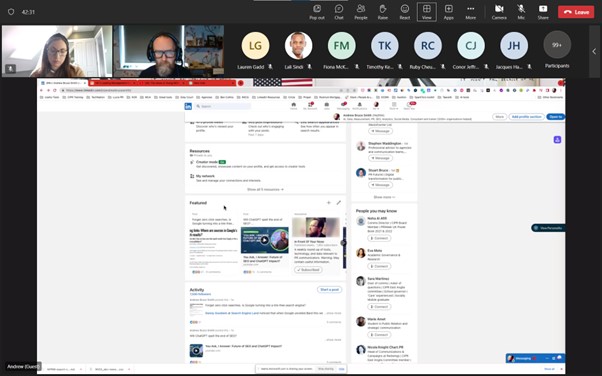The image size is (602, 376).
Task: Raise your hand in the meeting
Action: pyautogui.click(x=382, y=12)
